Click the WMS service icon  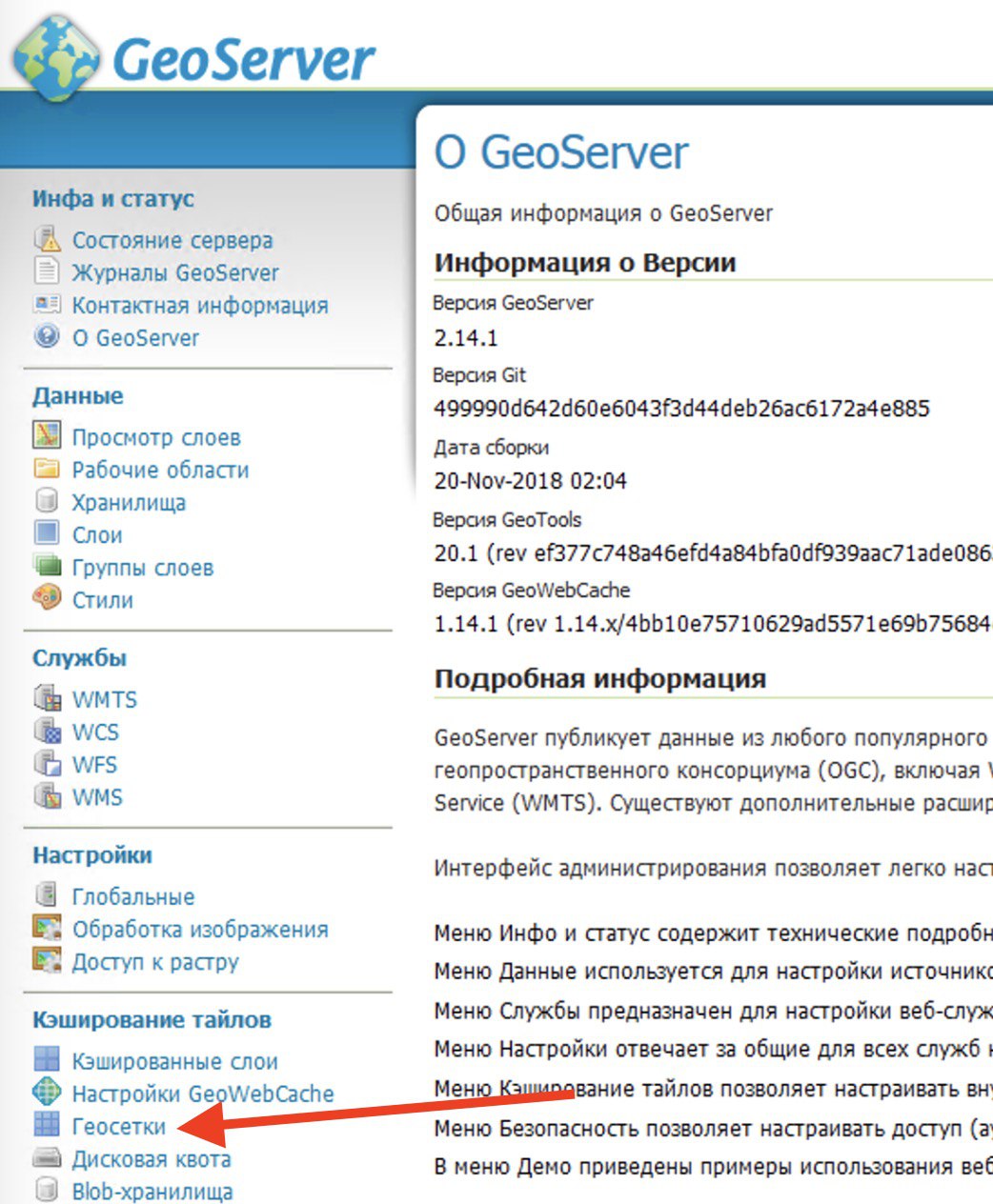point(48,794)
